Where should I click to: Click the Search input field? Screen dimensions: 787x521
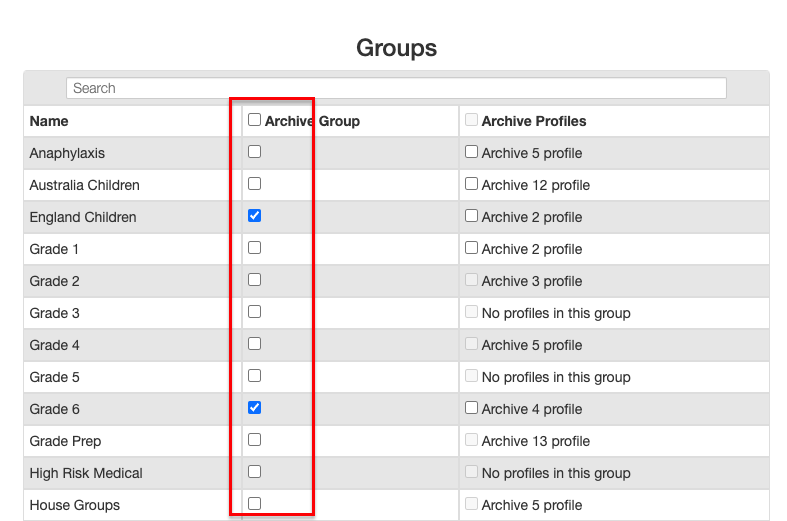coord(396,88)
